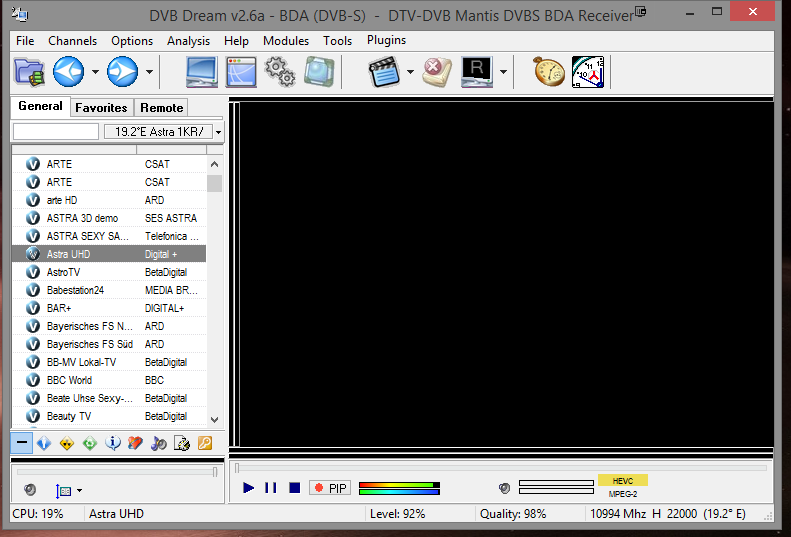Screen dimensions: 791x537
Task: Click the channel search input field
Action: point(56,132)
